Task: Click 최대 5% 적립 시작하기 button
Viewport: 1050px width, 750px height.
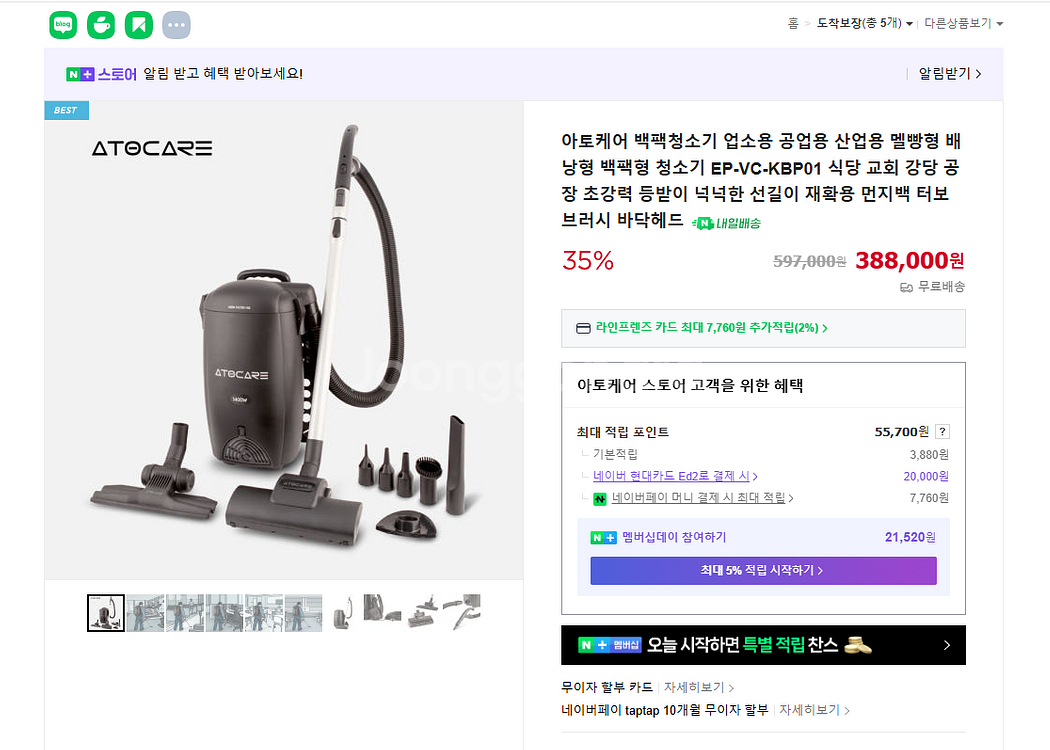Action: (x=763, y=571)
